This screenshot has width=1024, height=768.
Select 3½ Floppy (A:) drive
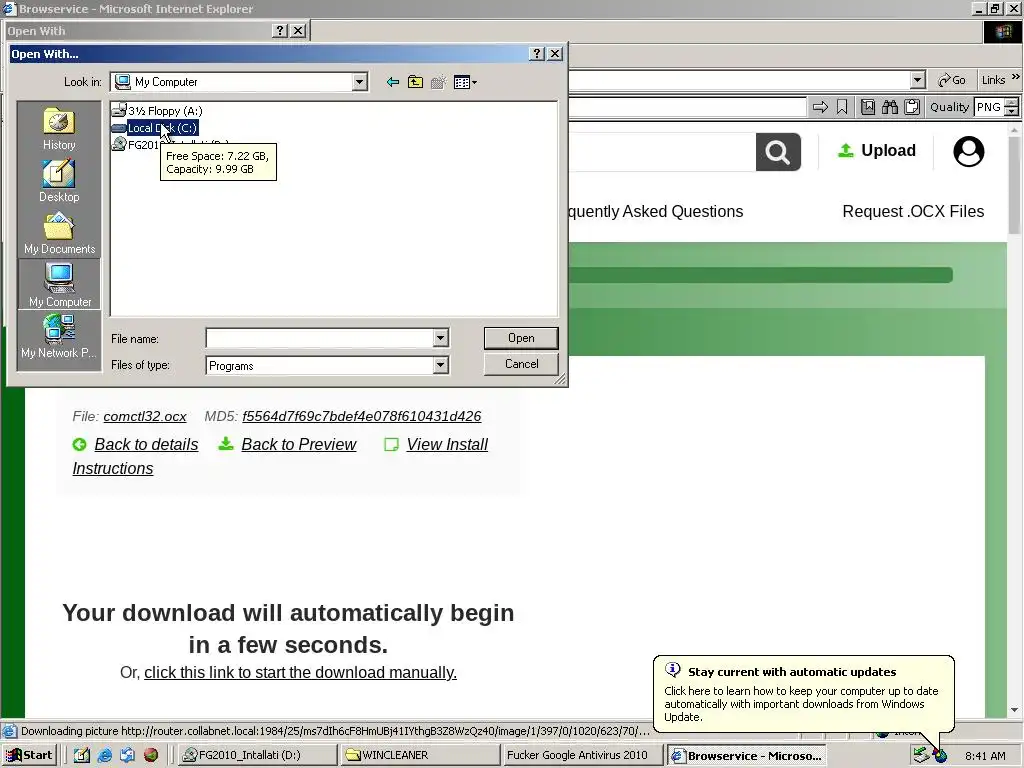click(x=157, y=110)
